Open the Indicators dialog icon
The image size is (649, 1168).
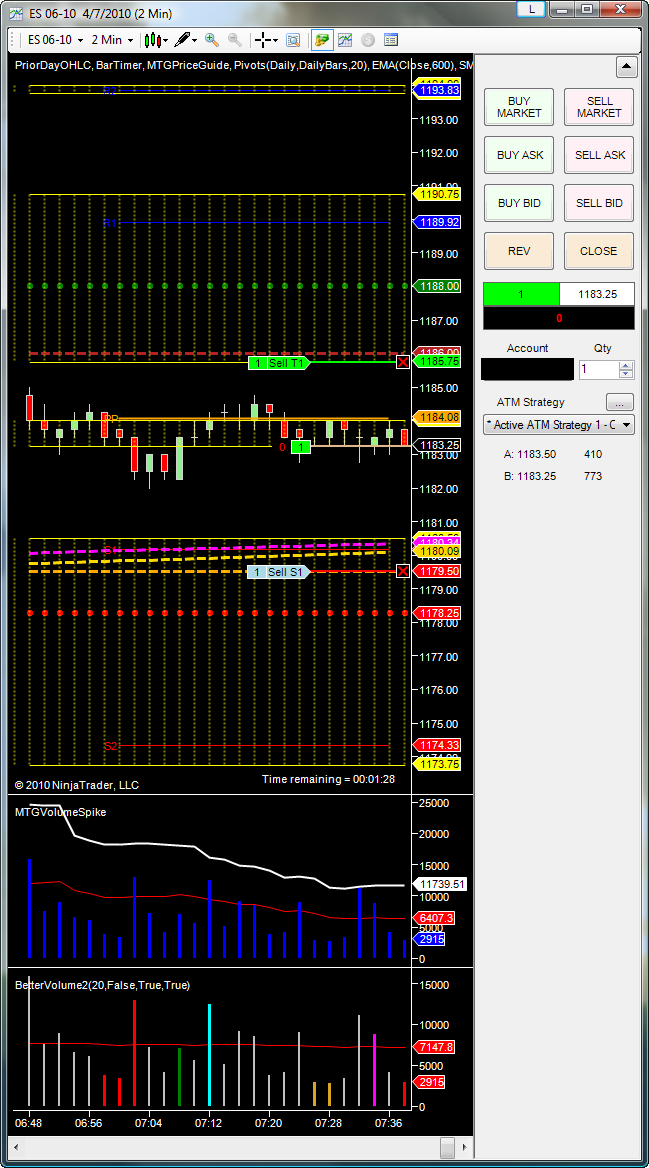[x=345, y=39]
